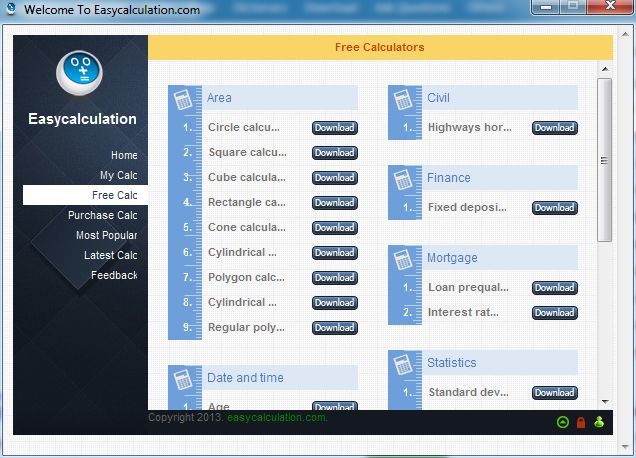Download the Age calculator
Screen dimensions: 636x458
click(335, 406)
